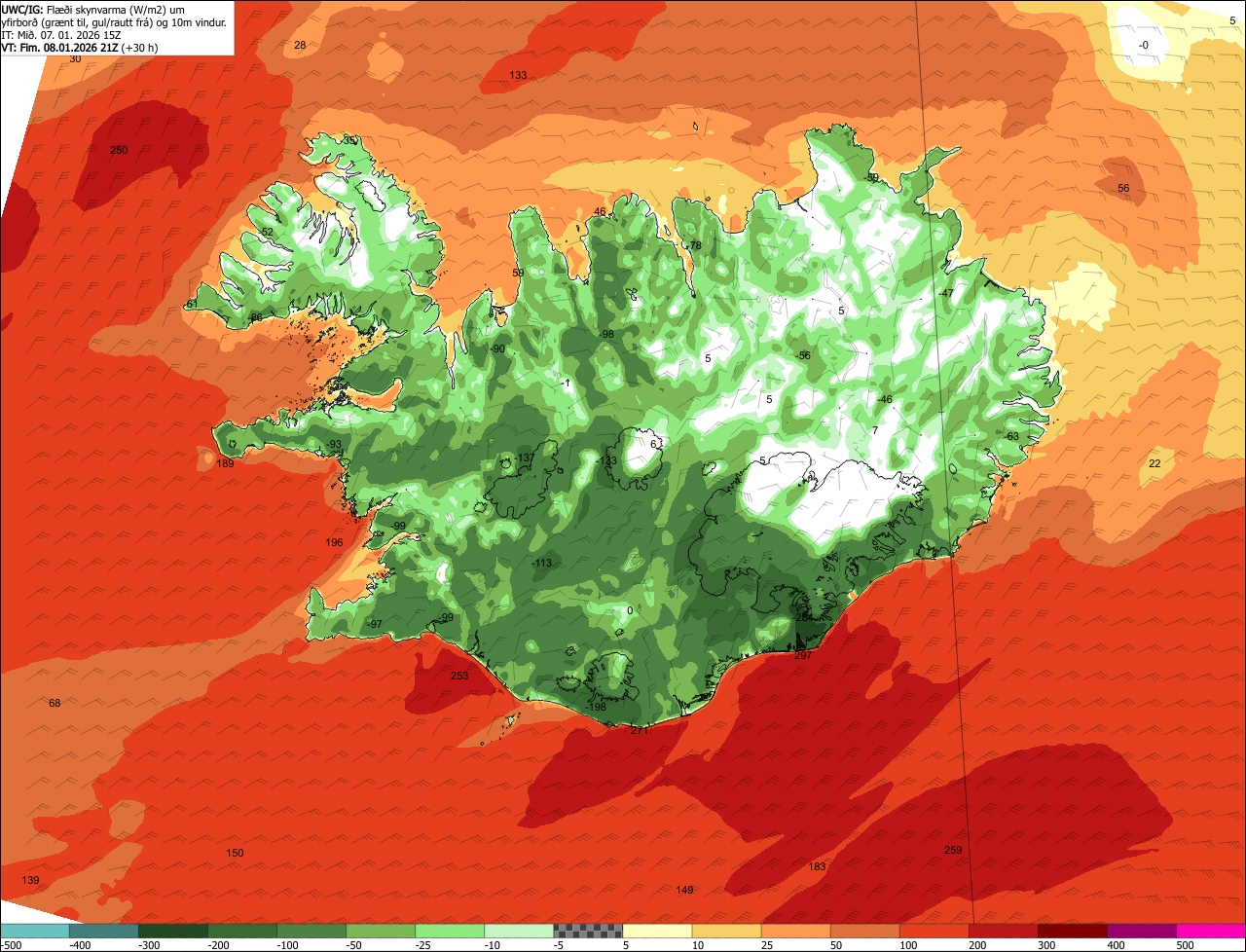1246x952 pixels.
Task: Click the map value '35' on the northern Westfjords
Action: click(349, 140)
